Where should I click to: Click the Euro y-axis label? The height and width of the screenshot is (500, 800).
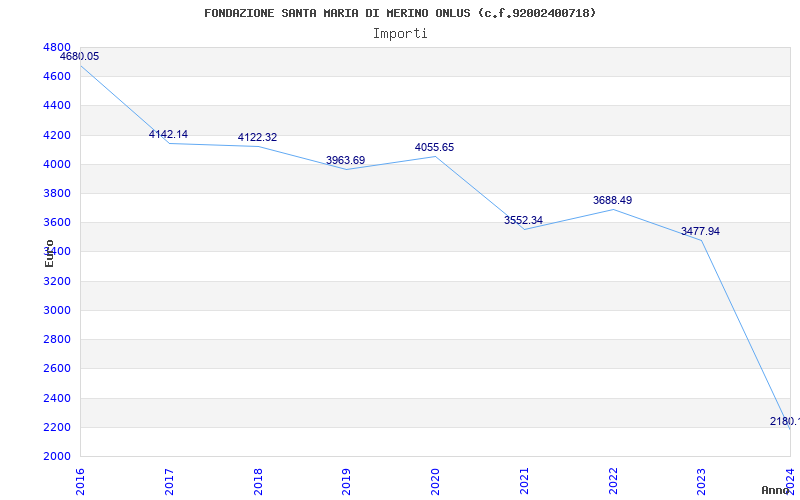tap(49, 254)
